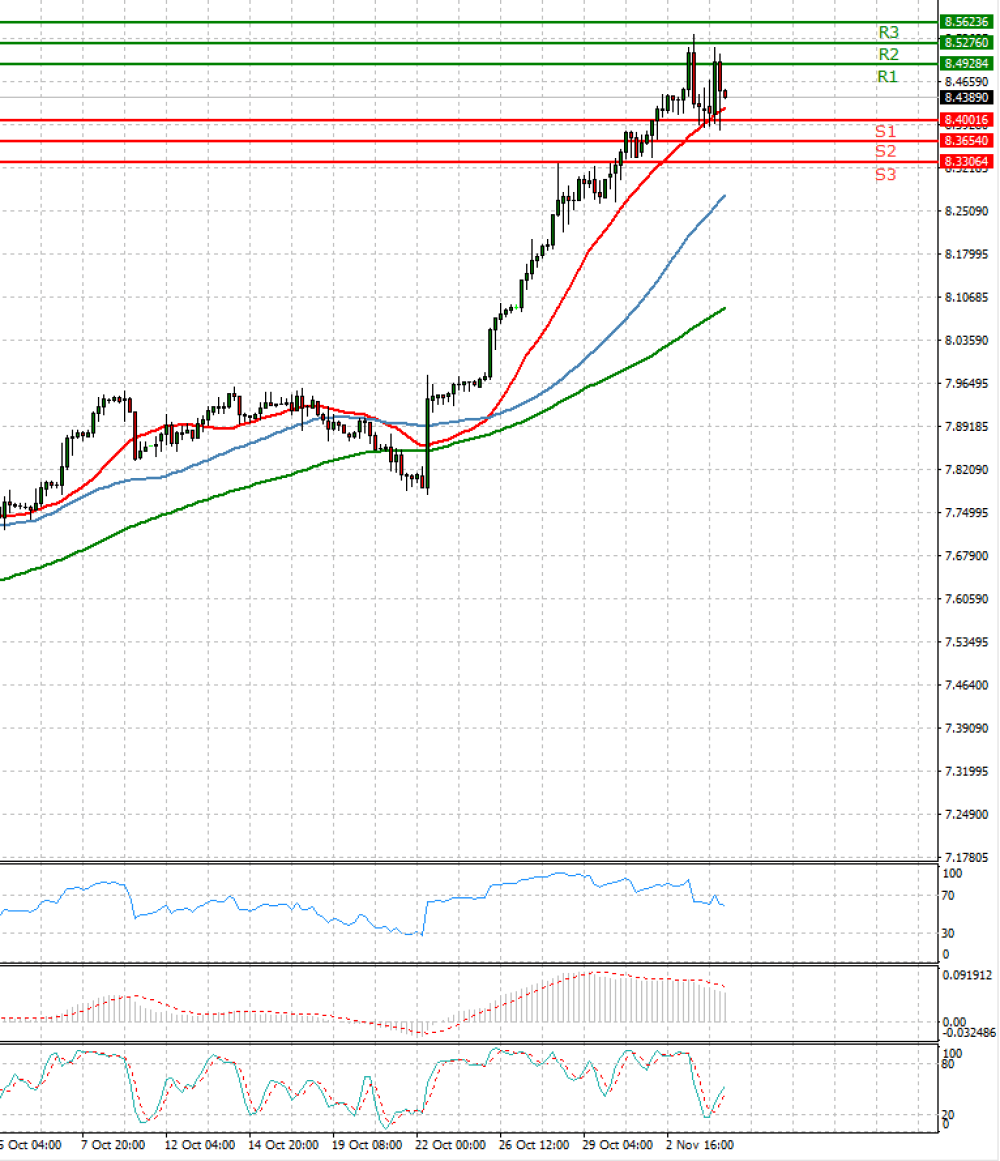Click the 8.46590 price axis value

pos(966,81)
